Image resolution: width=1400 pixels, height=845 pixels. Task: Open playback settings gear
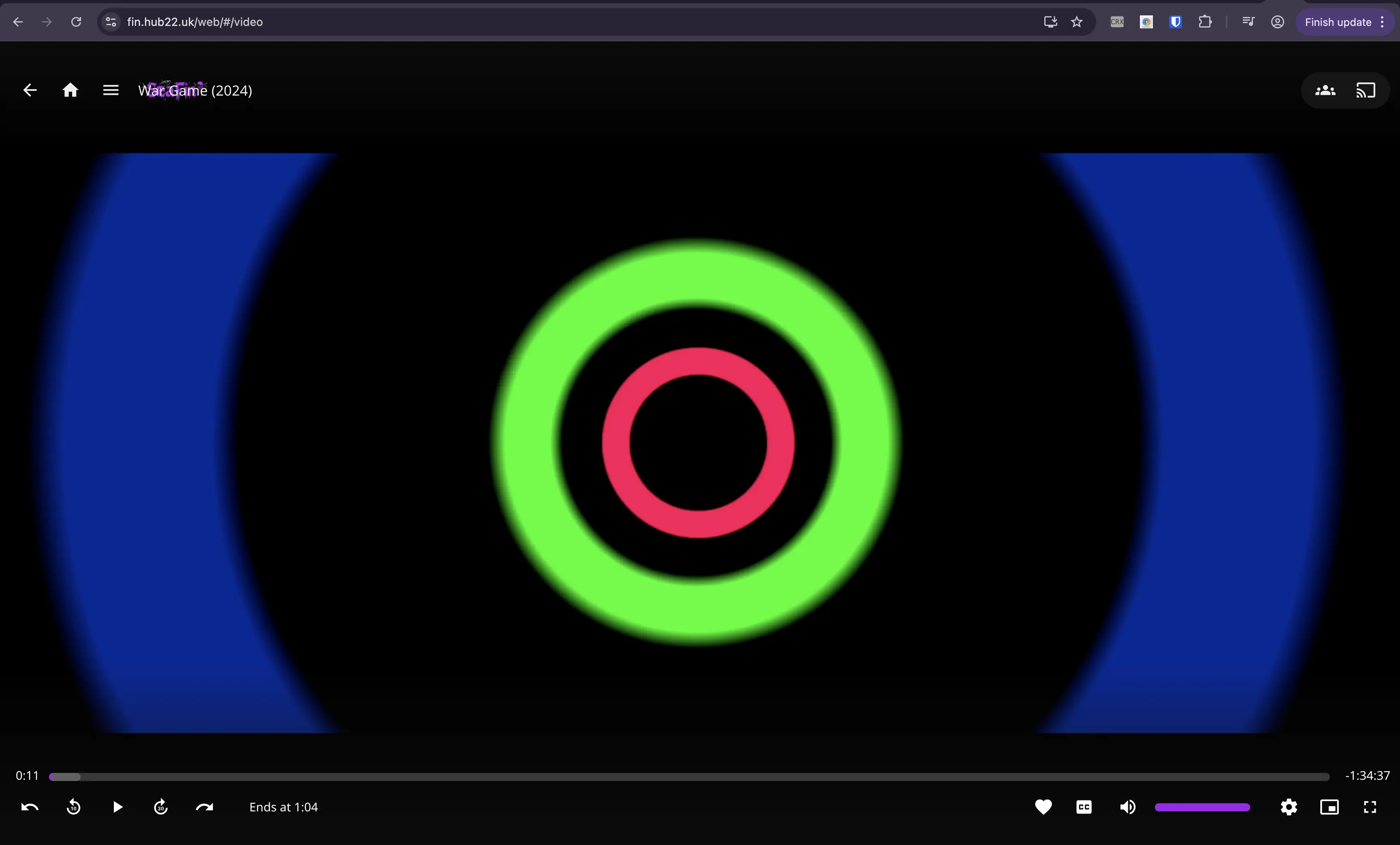pyautogui.click(x=1289, y=807)
